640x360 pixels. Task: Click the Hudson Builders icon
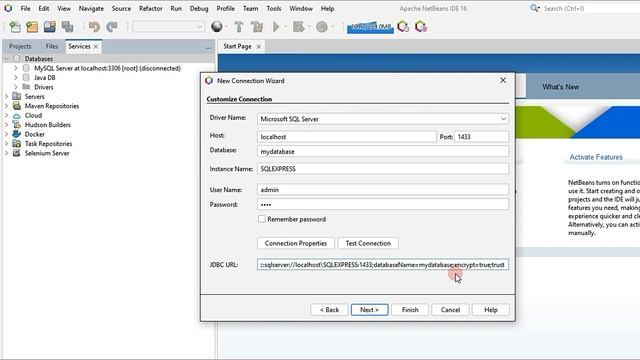pos(17,124)
